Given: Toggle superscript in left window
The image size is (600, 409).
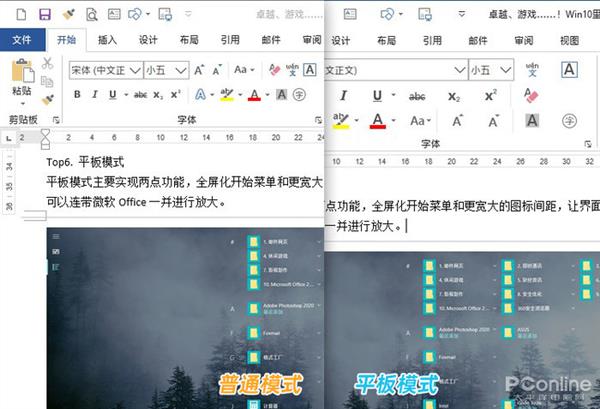Looking at the screenshot, I should [x=176, y=95].
